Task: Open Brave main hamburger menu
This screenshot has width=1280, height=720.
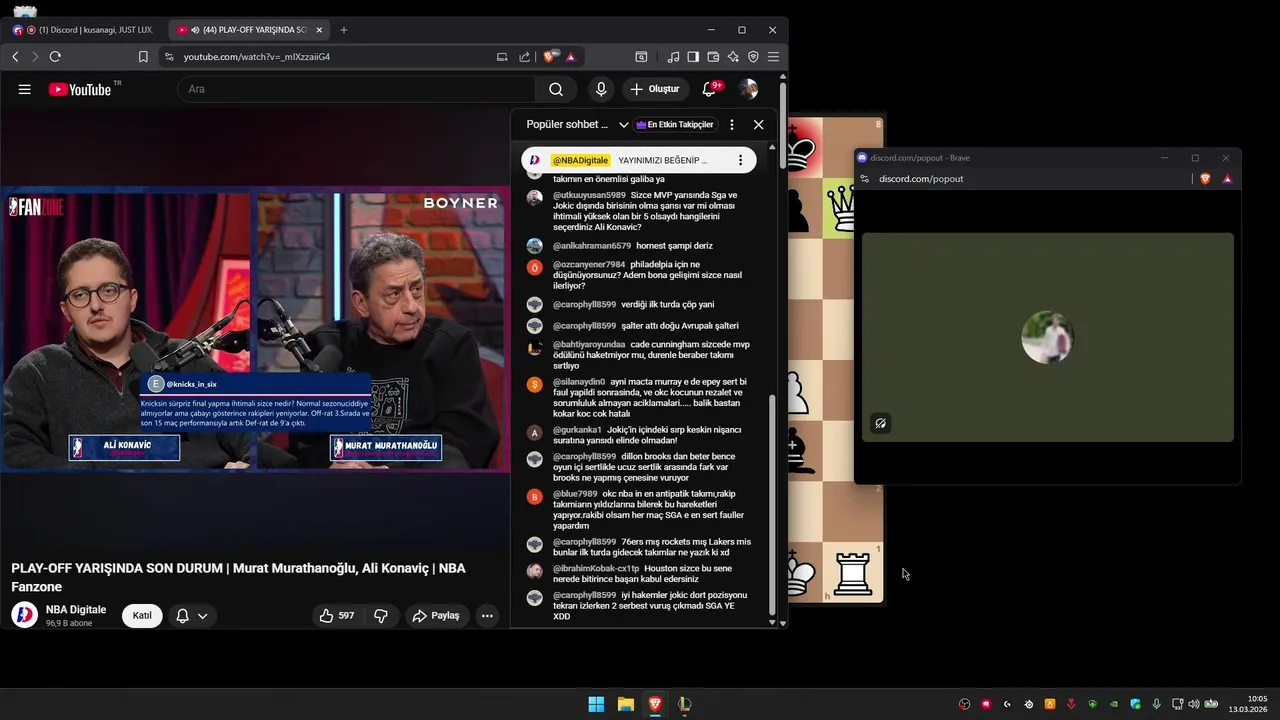Action: coord(773,57)
